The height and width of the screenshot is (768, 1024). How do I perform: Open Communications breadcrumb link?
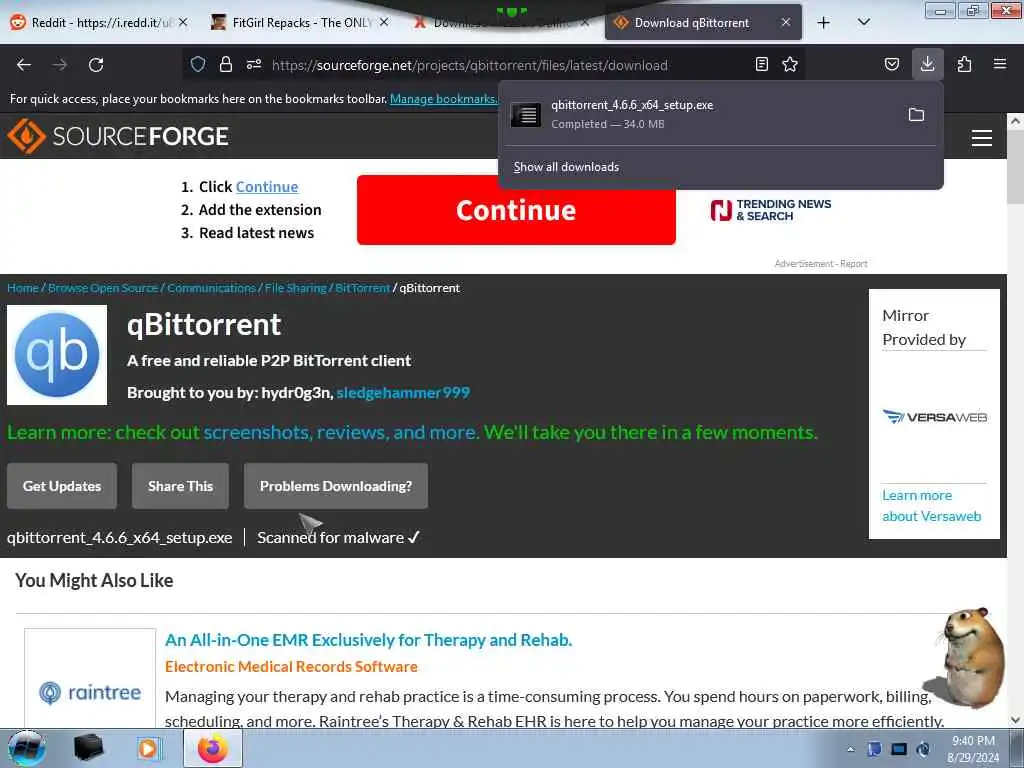click(211, 288)
